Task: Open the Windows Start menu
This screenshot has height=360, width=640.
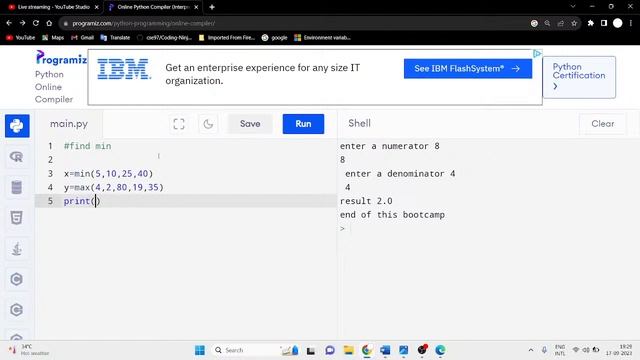Action: coord(200,350)
